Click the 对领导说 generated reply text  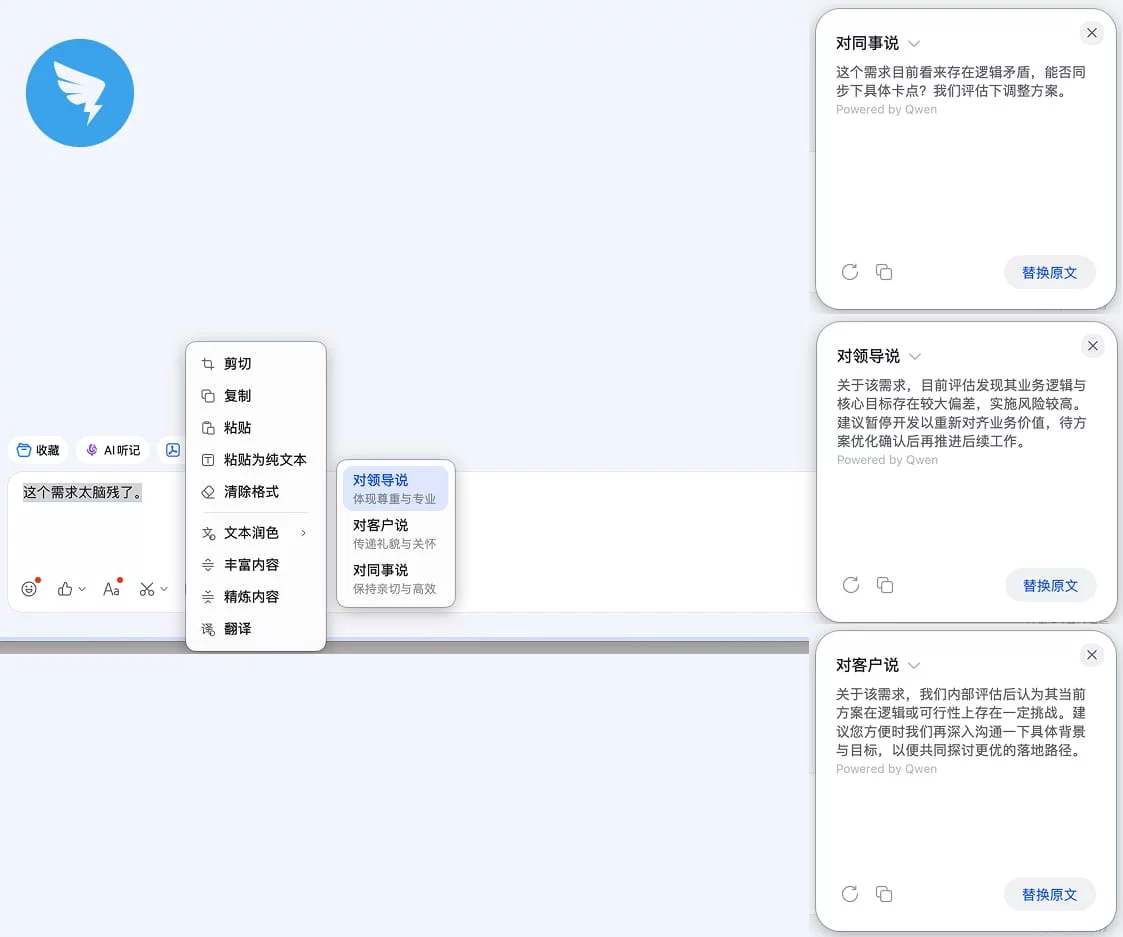coord(961,413)
